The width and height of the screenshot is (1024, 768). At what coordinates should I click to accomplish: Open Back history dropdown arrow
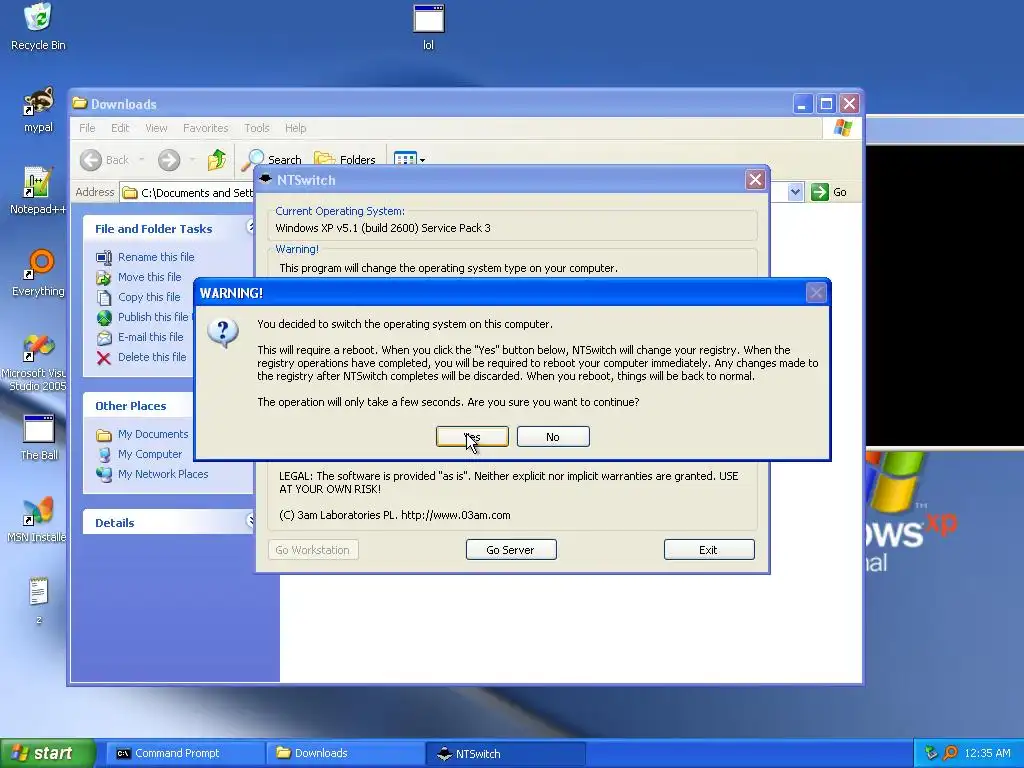pyautogui.click(x=142, y=160)
